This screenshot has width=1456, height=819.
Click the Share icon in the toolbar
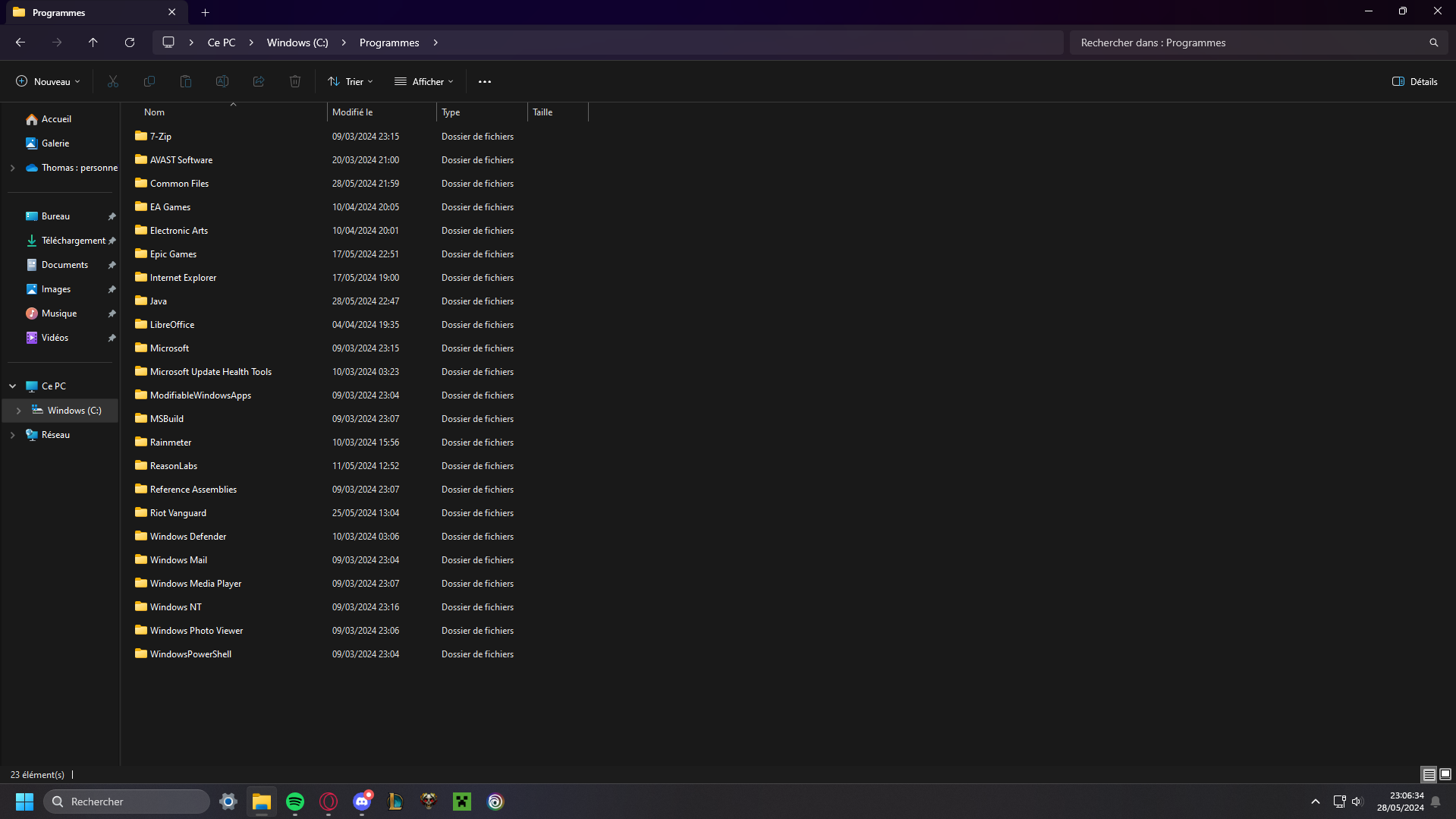tap(259, 81)
